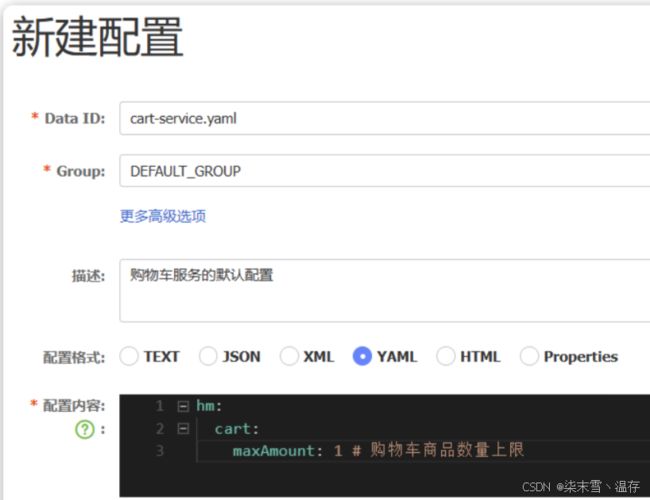Viewport: 650px width, 500px height.
Task: Select the YAML format radio button
Action: pyautogui.click(x=362, y=356)
